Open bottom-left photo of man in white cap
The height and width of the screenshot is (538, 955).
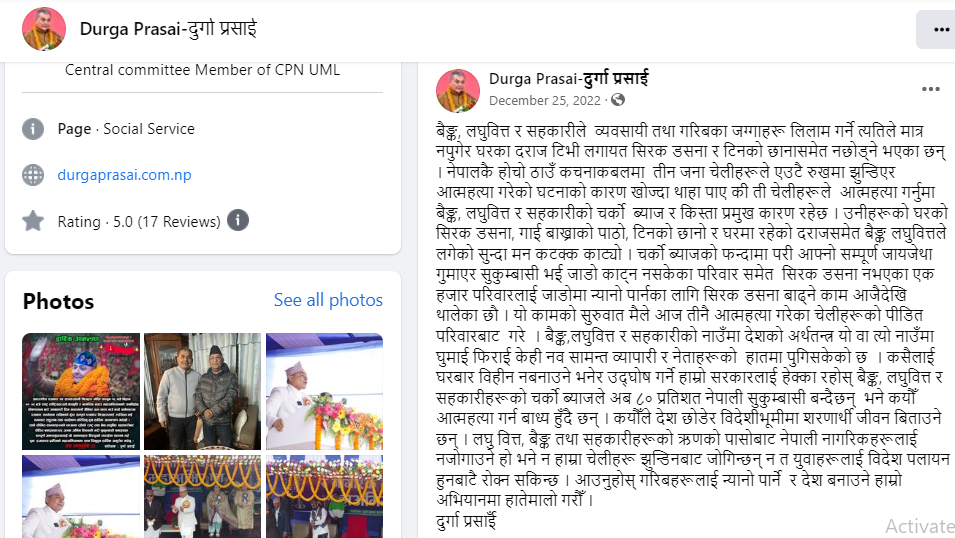[x=81, y=496]
